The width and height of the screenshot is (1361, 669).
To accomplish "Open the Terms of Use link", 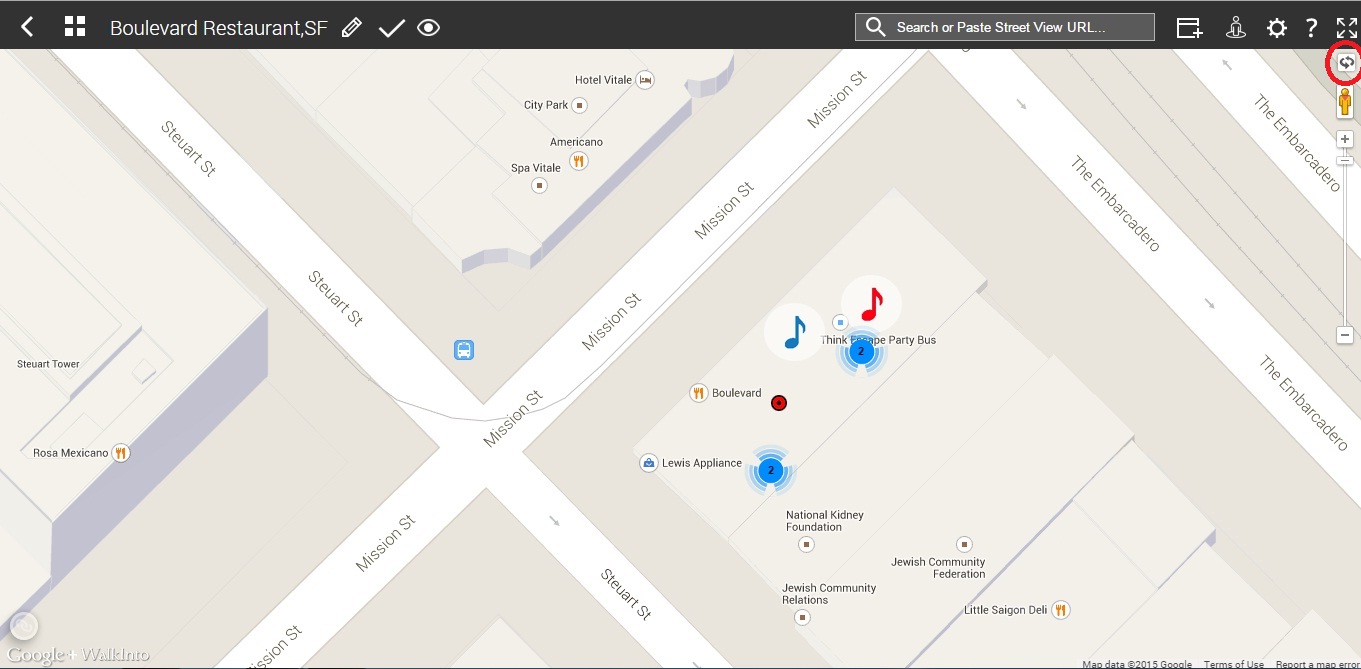I will [x=1233, y=664].
